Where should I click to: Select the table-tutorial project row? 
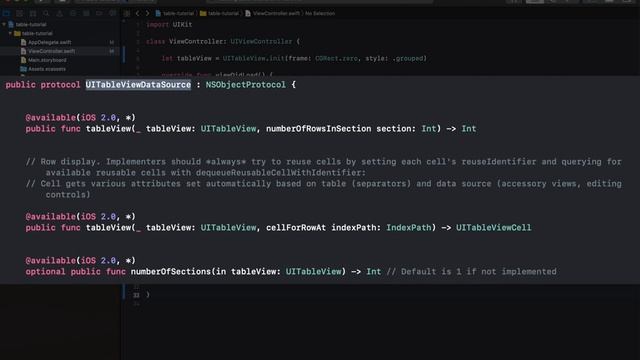[60, 24]
